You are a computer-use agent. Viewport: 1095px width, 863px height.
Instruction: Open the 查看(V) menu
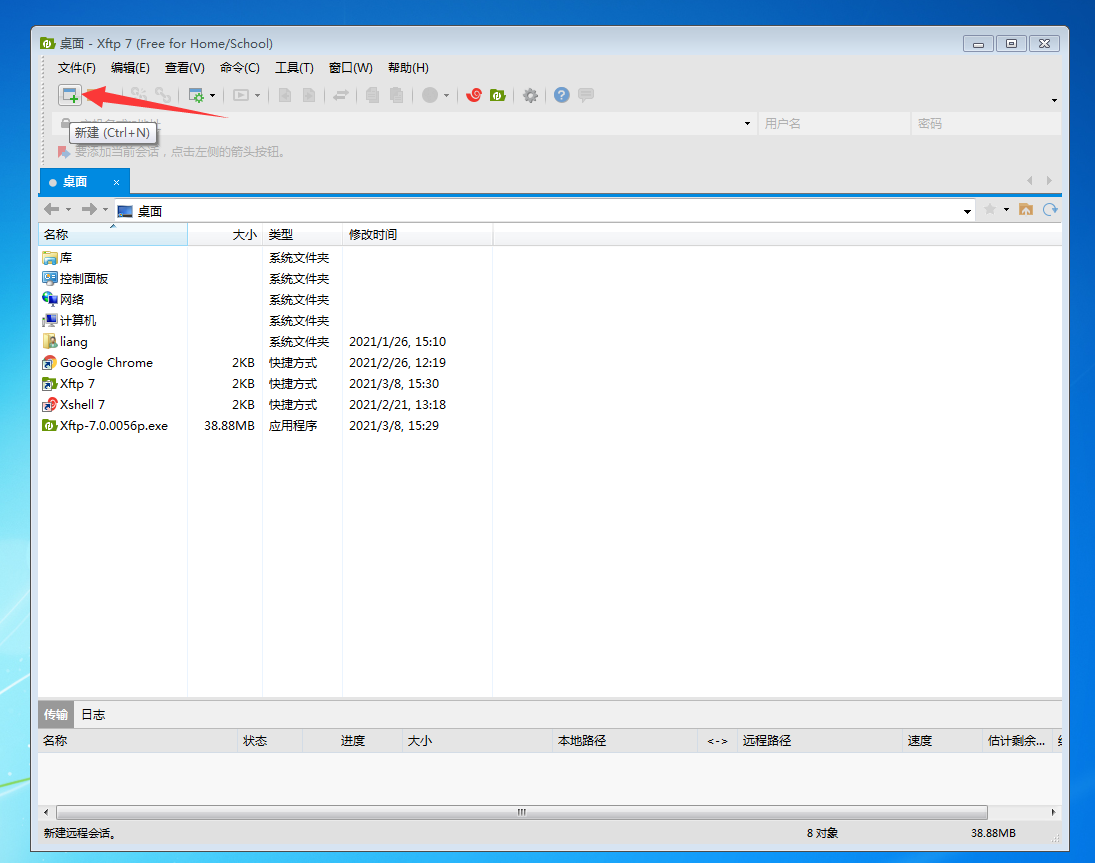pyautogui.click(x=184, y=68)
